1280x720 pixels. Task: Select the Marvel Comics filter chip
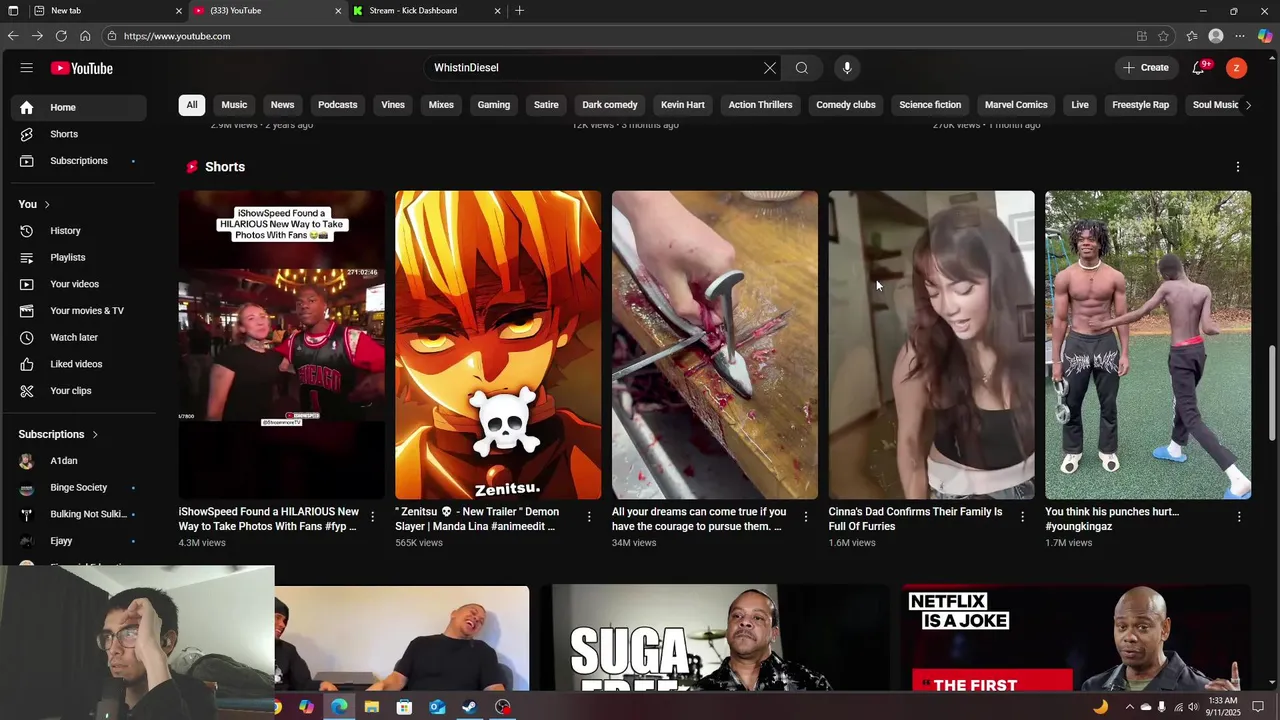pyautogui.click(x=1016, y=105)
